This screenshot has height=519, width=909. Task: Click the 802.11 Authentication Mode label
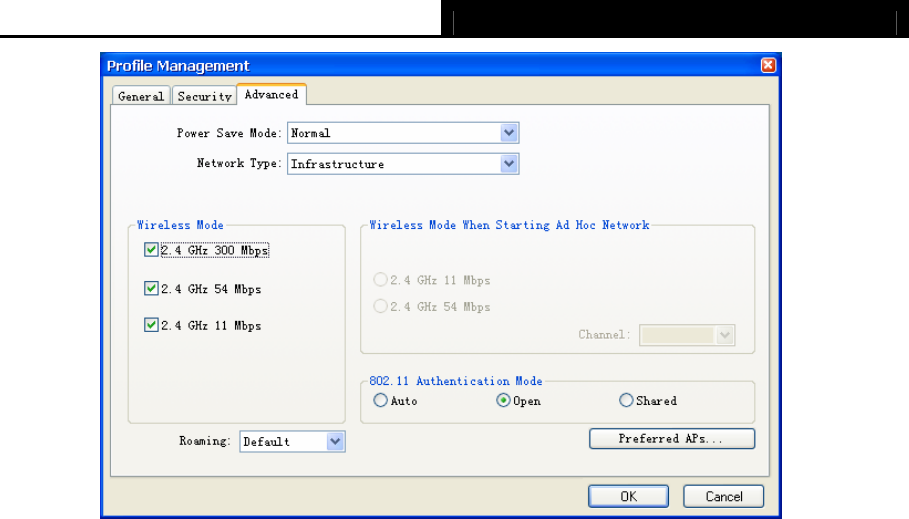coord(456,381)
